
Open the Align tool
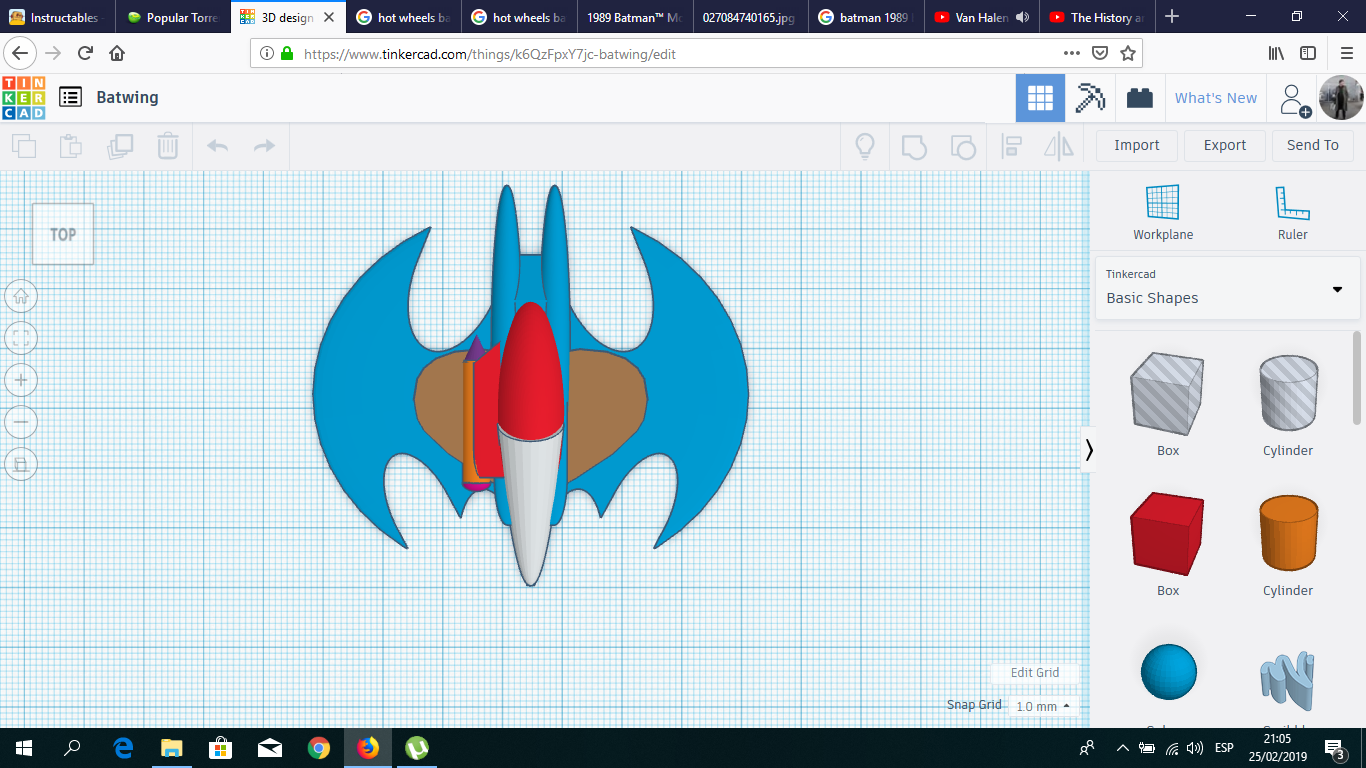point(1011,146)
